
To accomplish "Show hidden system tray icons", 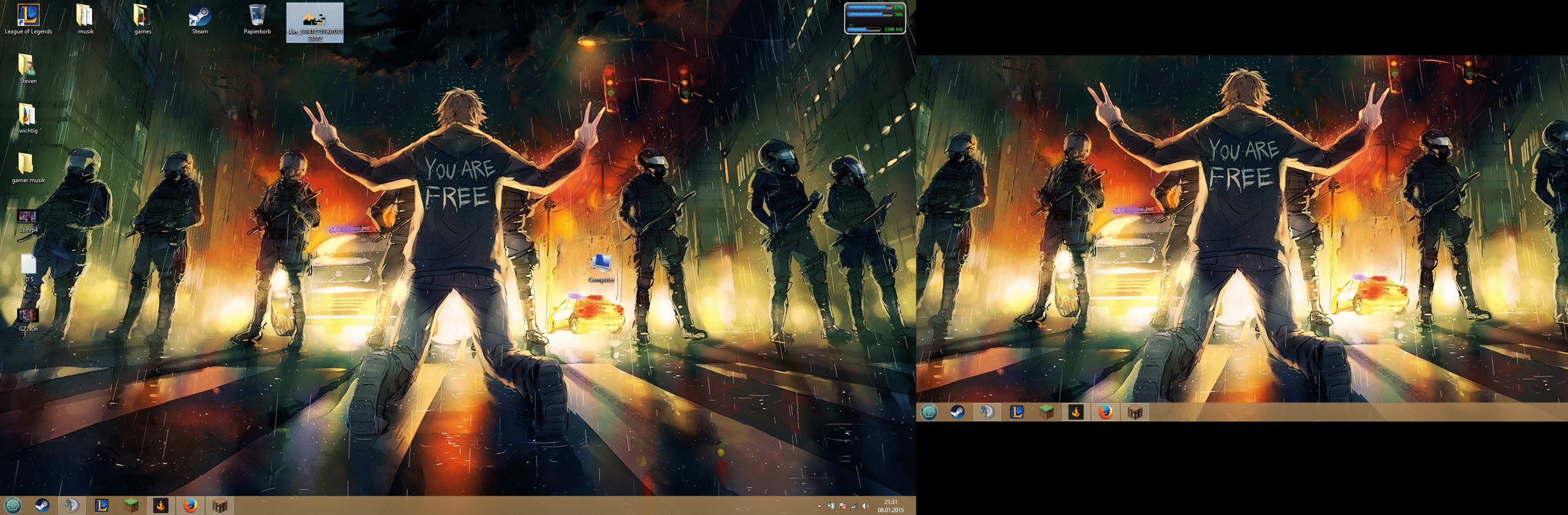I will (x=819, y=506).
